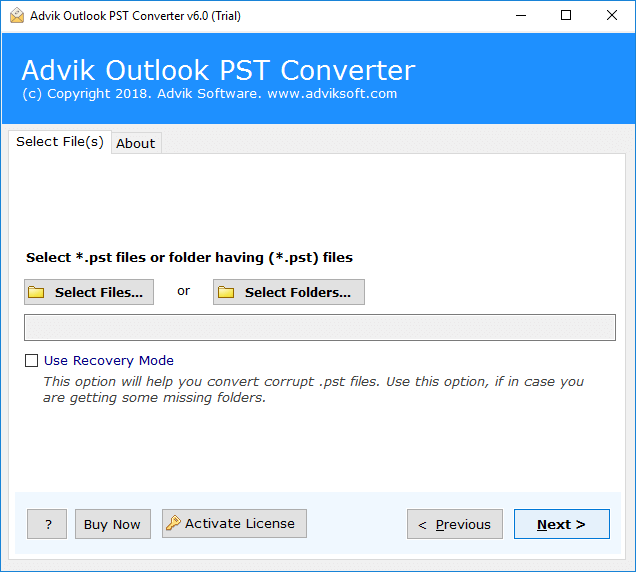The height and width of the screenshot is (572, 636).
Task: Click the www.adviksoft.com copyright text
Action: 332,94
